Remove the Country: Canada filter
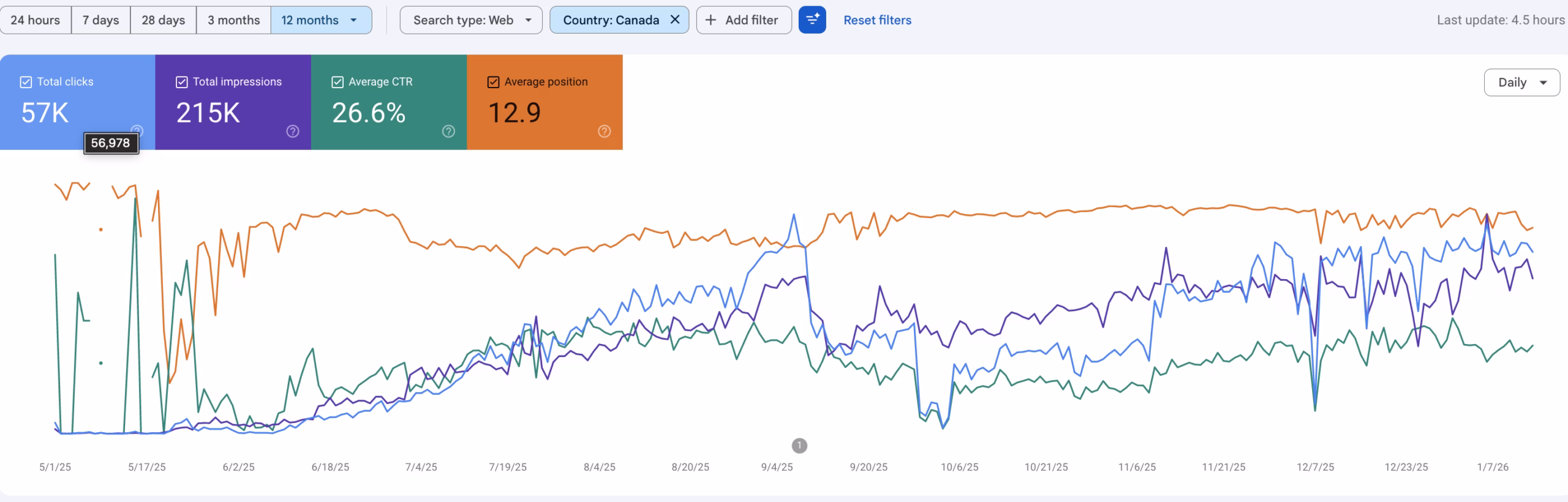Screen dimensions: 1568x502 pyautogui.click(x=675, y=20)
